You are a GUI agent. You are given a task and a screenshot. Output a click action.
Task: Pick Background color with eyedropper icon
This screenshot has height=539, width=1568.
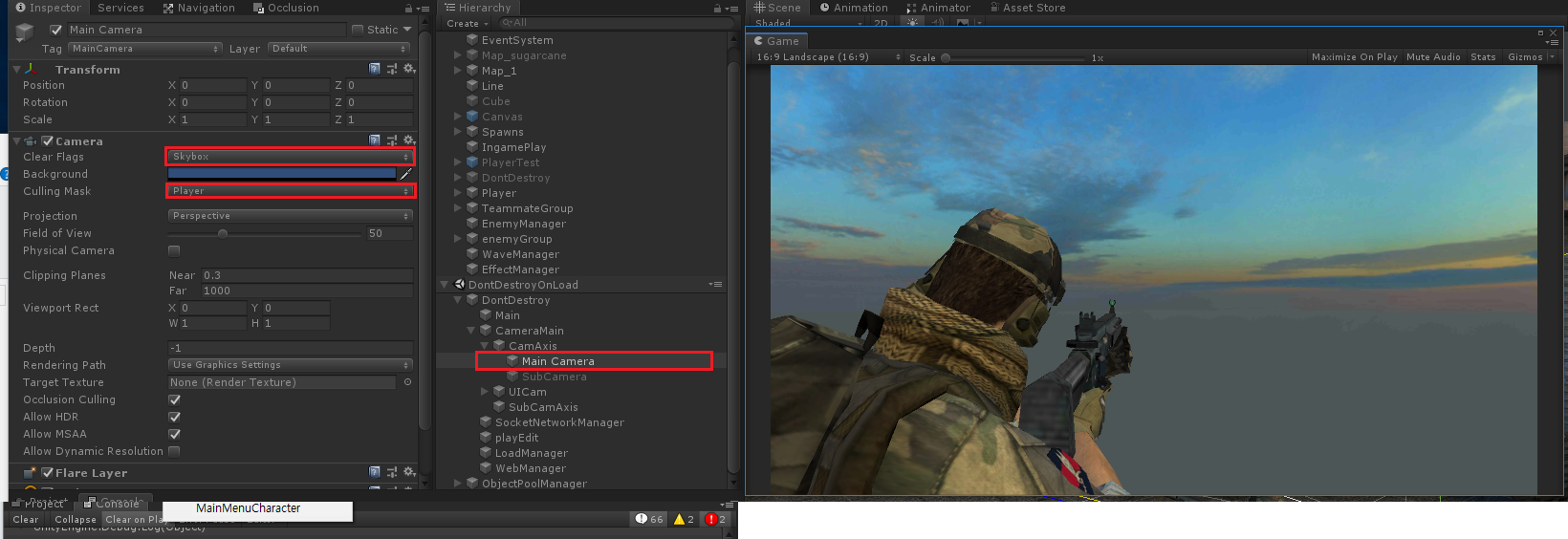pos(405,174)
